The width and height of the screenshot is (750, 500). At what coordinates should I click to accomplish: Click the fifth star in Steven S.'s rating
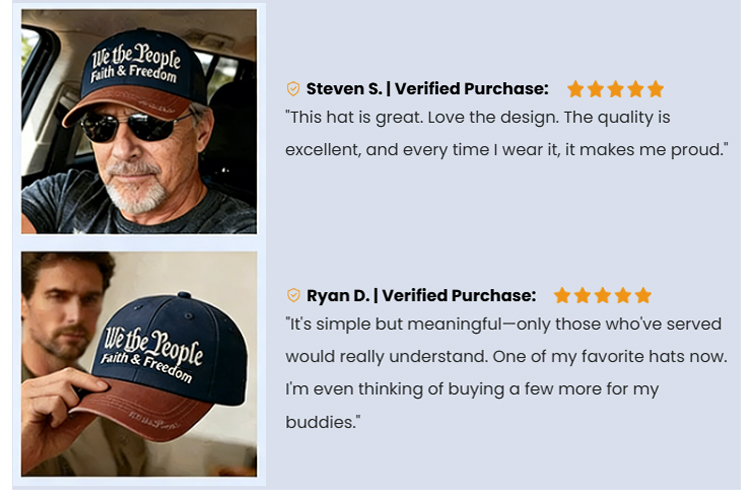pos(656,89)
